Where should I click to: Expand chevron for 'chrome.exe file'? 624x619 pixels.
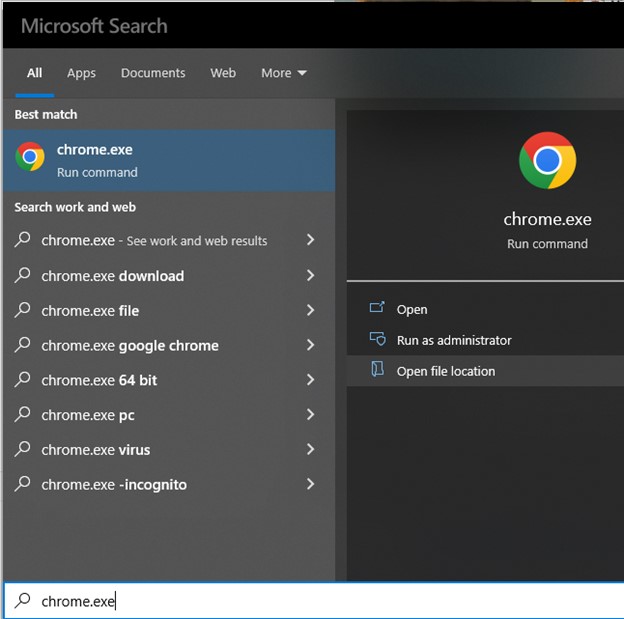pos(310,310)
